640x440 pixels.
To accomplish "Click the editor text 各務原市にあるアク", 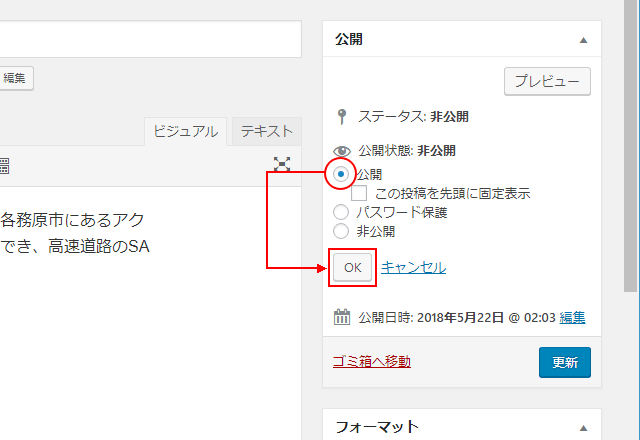I will pos(73,220).
